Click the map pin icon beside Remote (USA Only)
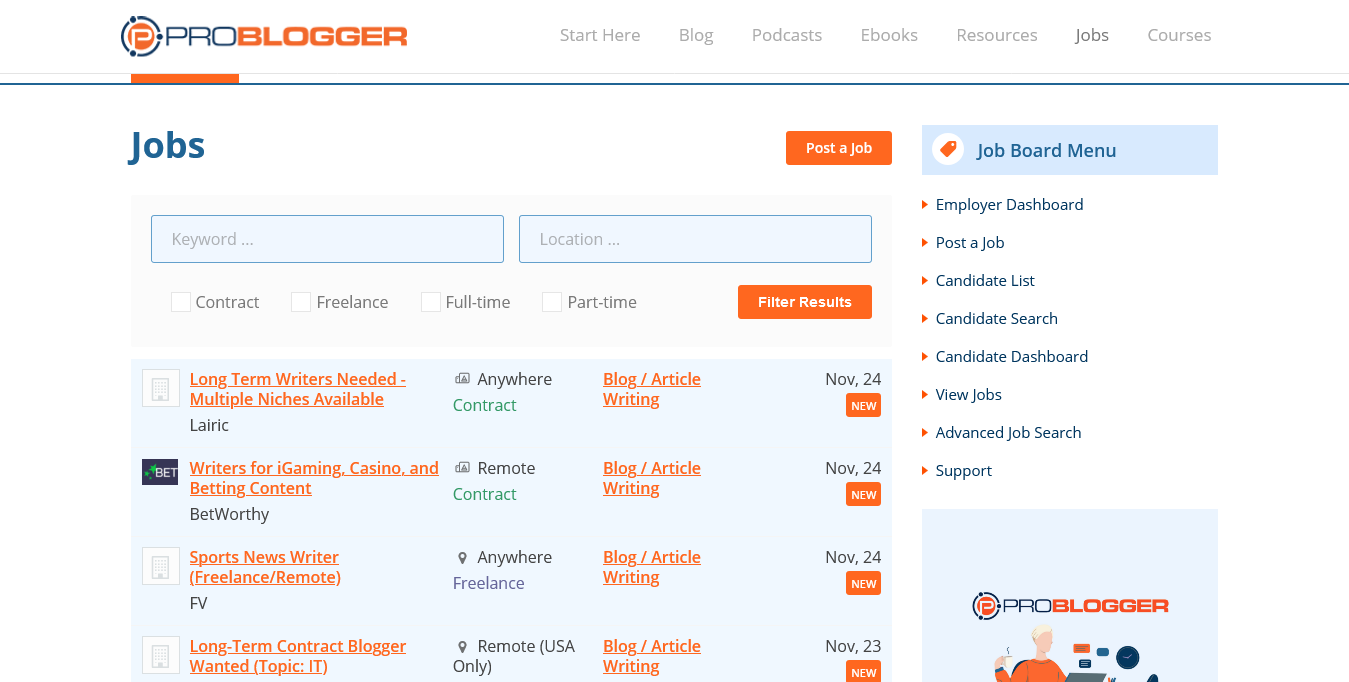The height and width of the screenshot is (682, 1349). point(462,647)
